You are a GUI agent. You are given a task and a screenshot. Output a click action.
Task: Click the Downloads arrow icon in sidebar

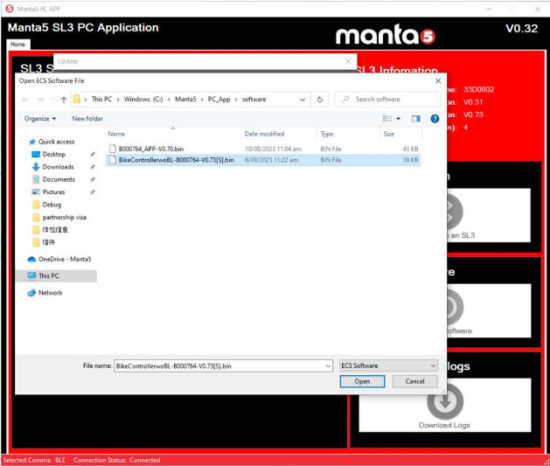pos(36,167)
